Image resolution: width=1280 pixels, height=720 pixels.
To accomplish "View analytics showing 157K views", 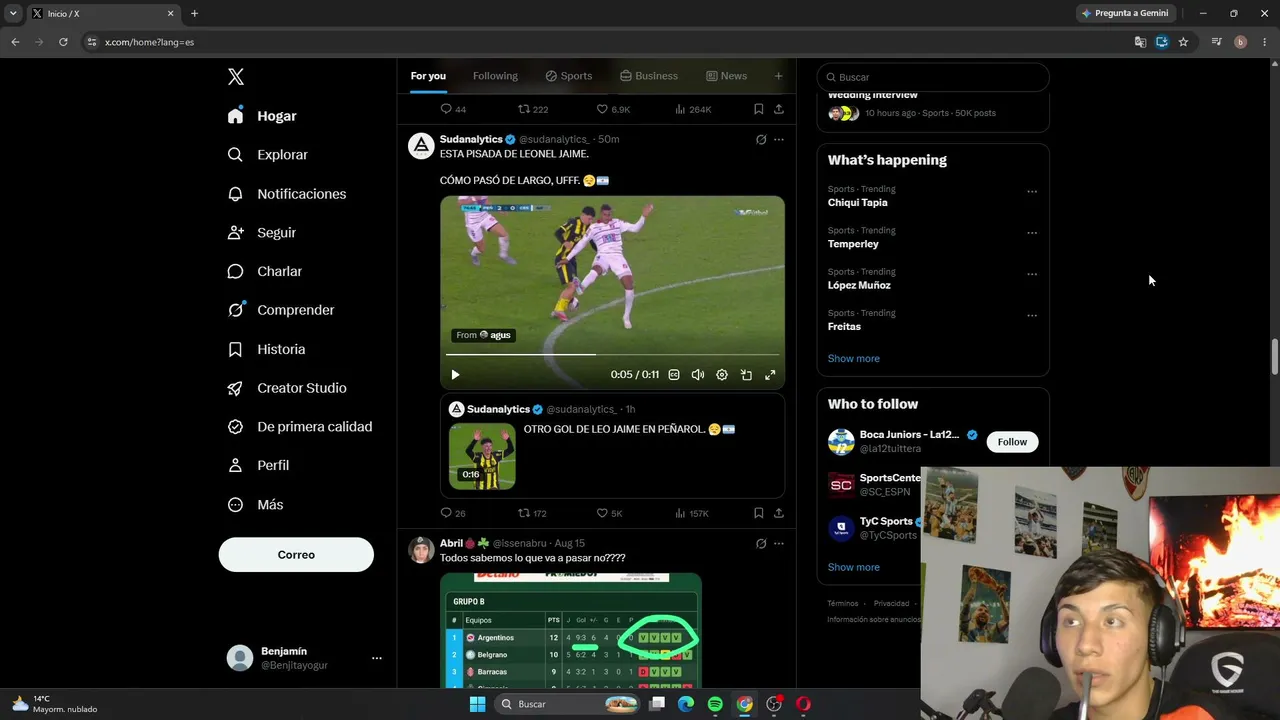I will (x=692, y=513).
